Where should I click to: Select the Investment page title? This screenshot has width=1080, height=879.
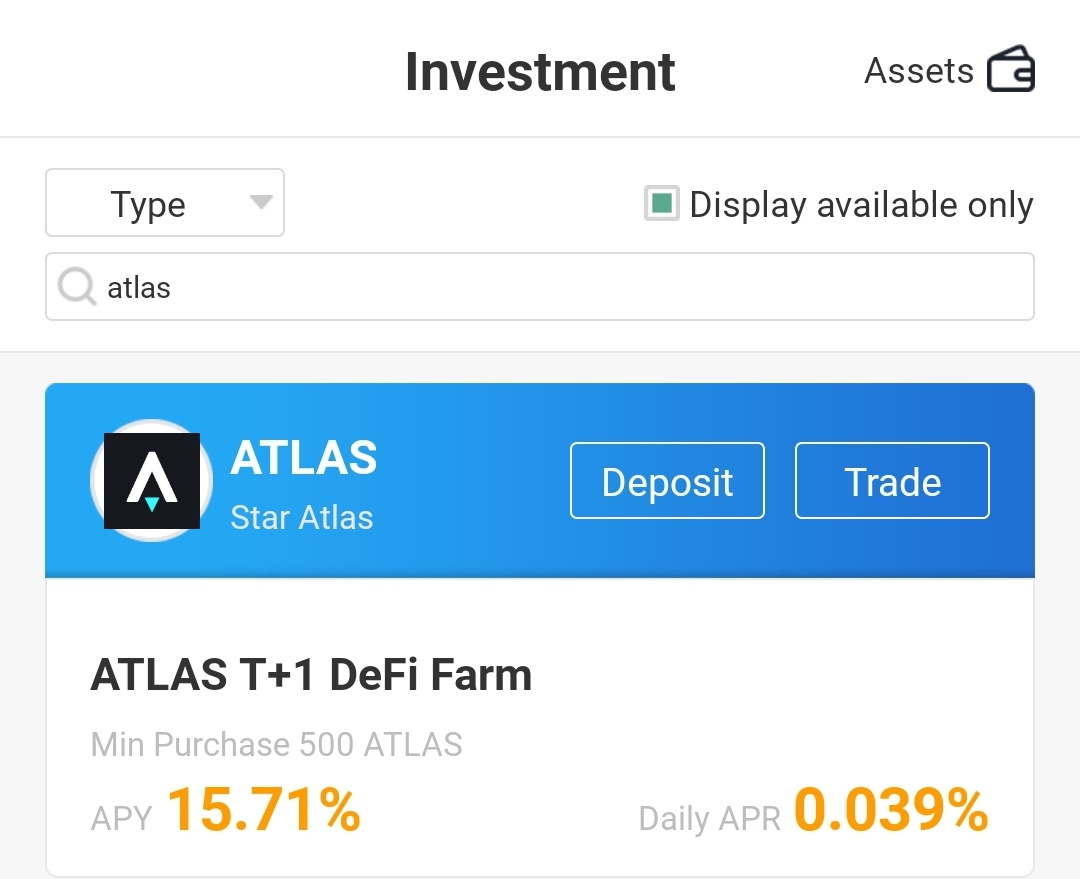(x=540, y=72)
